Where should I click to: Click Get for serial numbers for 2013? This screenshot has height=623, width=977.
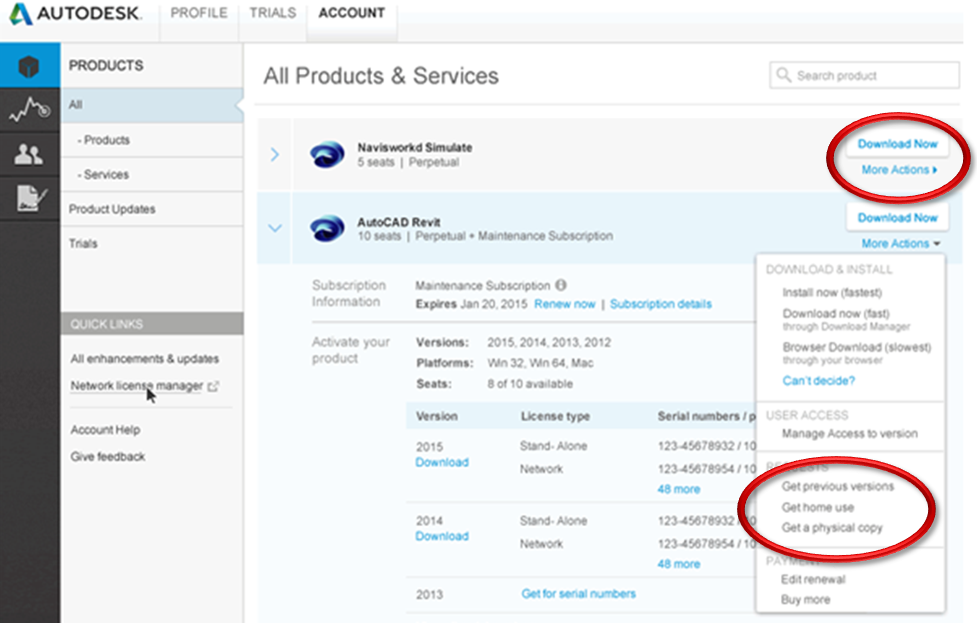tap(578, 594)
